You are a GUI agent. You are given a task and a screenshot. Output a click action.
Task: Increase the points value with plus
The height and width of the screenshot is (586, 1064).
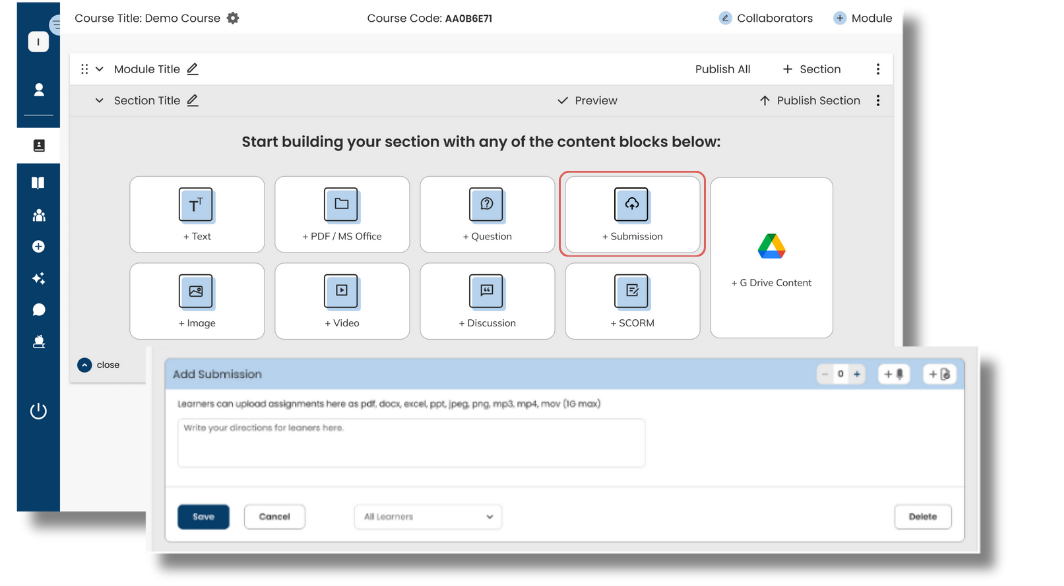coord(857,374)
